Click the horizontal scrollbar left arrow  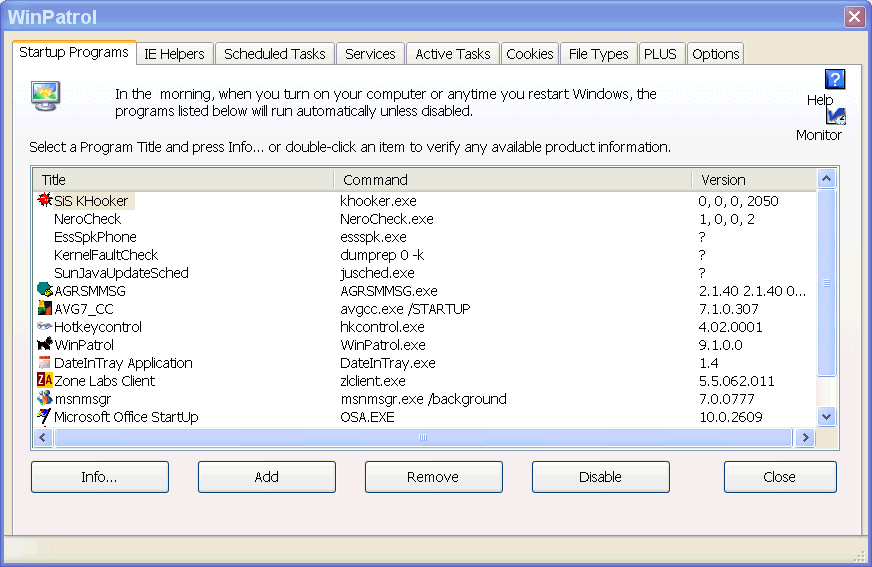click(43, 437)
